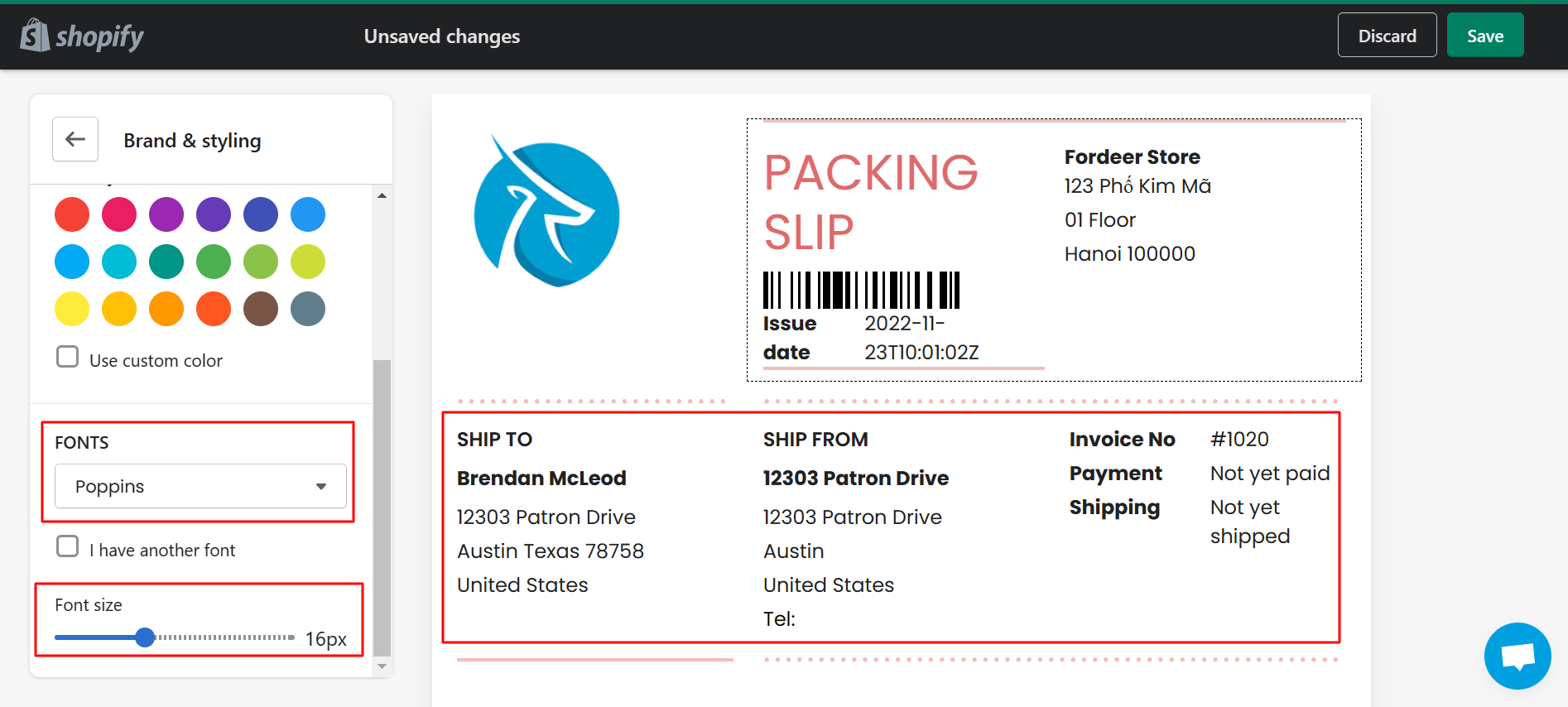Click scrollbar down arrow in styling panel
Viewport: 1568px width, 707px height.
tap(382, 666)
